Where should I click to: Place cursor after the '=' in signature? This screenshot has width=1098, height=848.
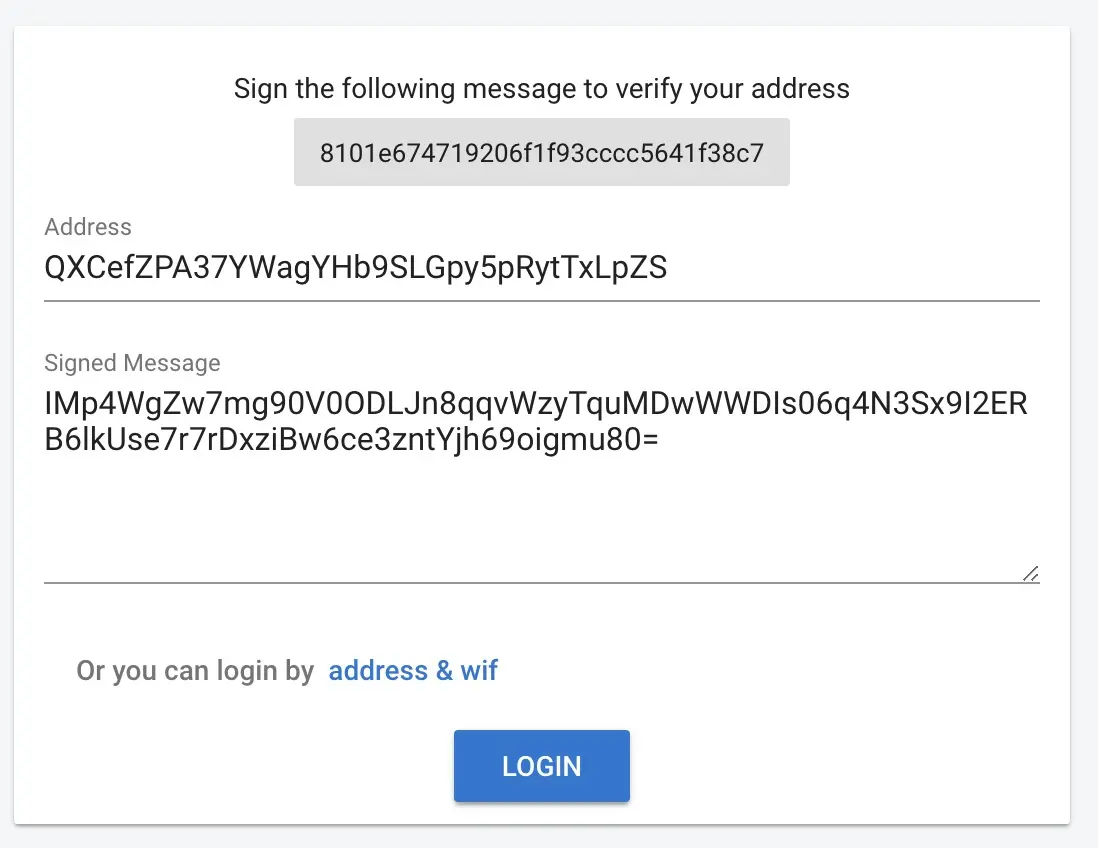tap(660, 440)
